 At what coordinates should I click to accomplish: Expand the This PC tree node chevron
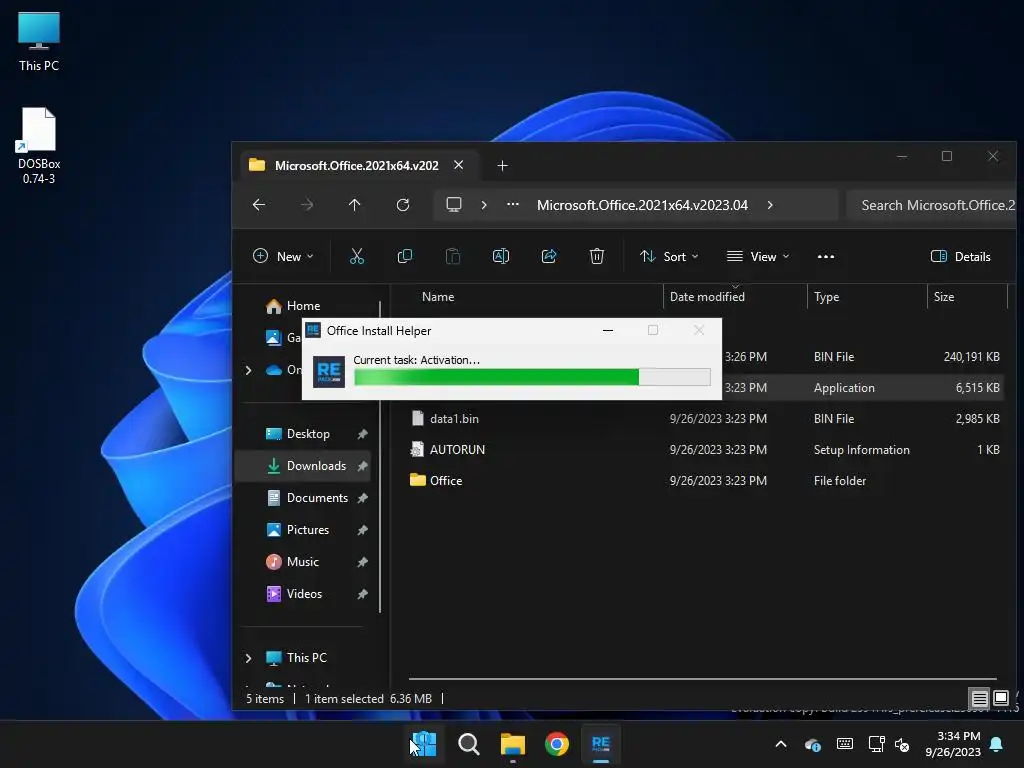coord(248,658)
